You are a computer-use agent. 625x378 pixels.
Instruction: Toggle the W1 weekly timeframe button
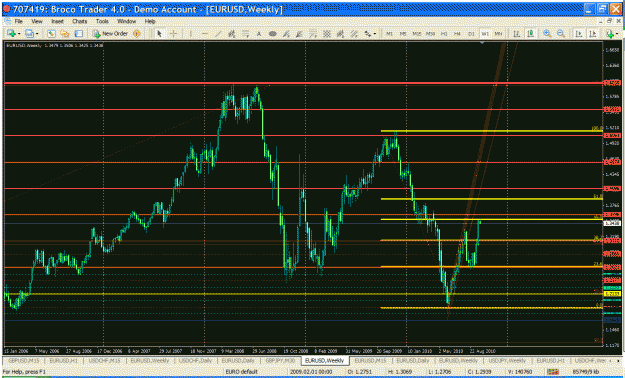[x=485, y=34]
